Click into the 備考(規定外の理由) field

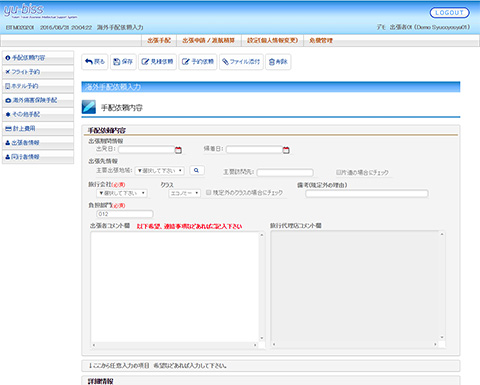tap(367, 194)
